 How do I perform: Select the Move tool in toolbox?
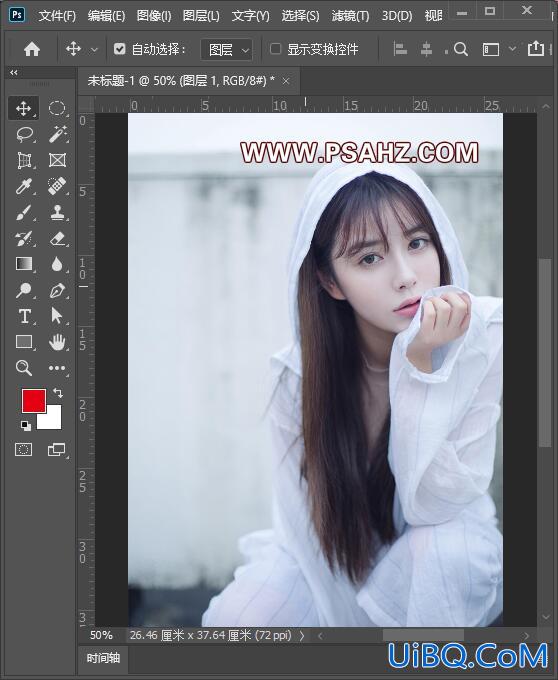(23, 108)
